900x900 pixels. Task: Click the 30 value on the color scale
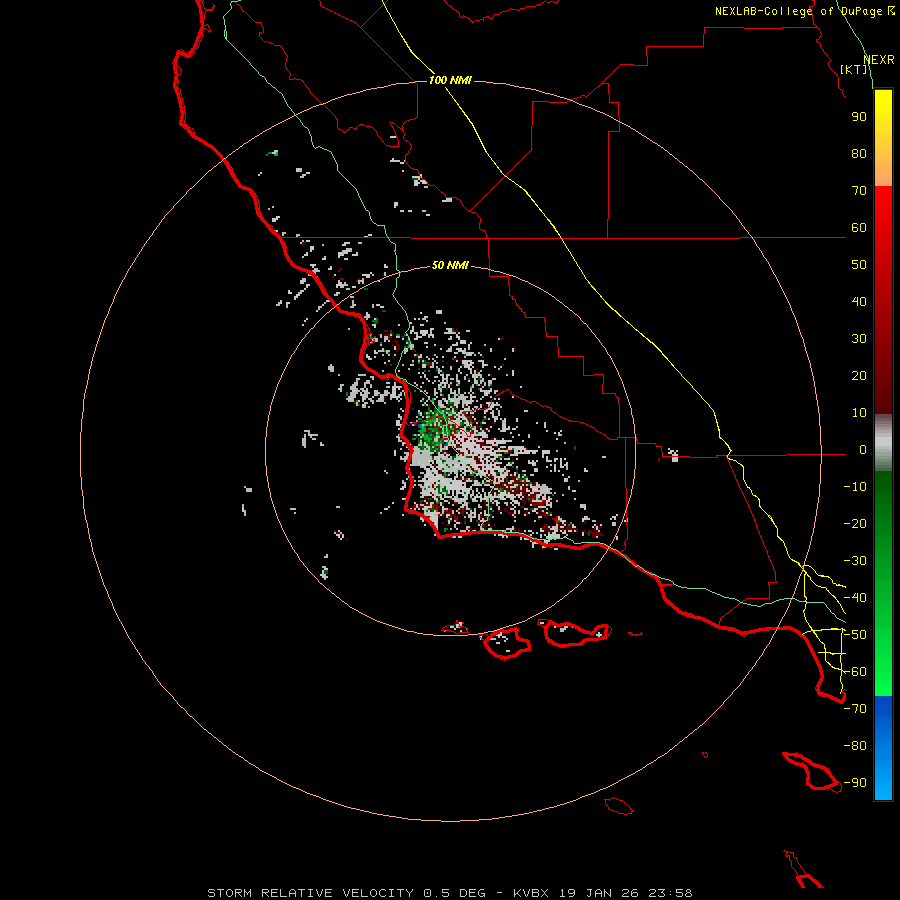859,339
